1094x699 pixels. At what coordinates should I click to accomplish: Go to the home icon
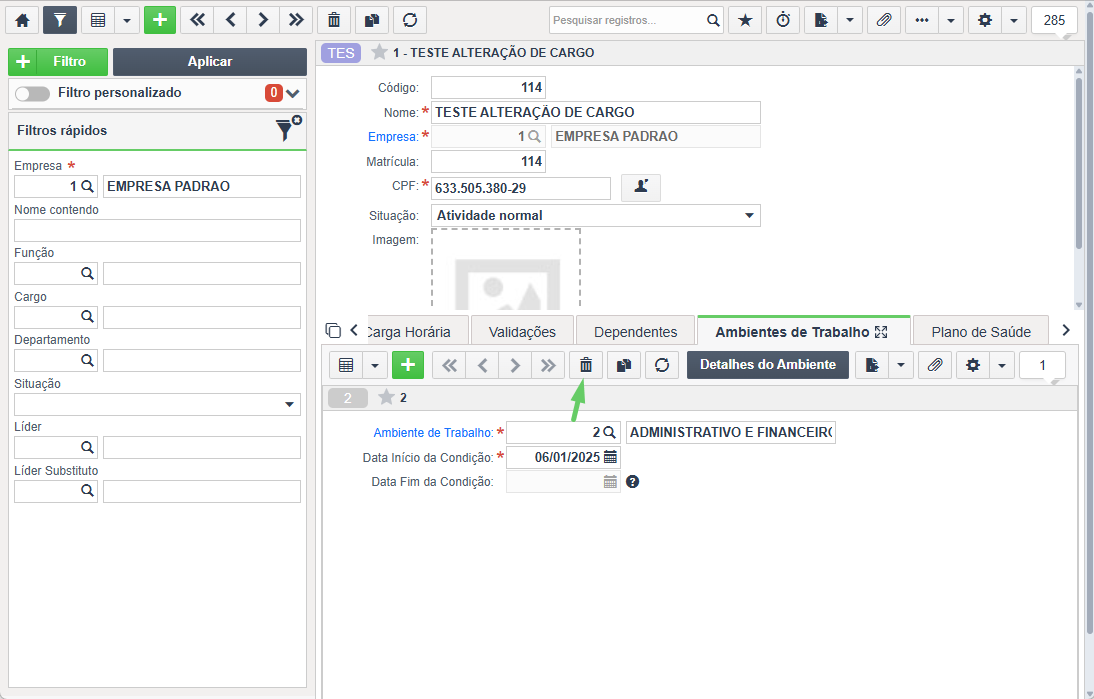22,20
